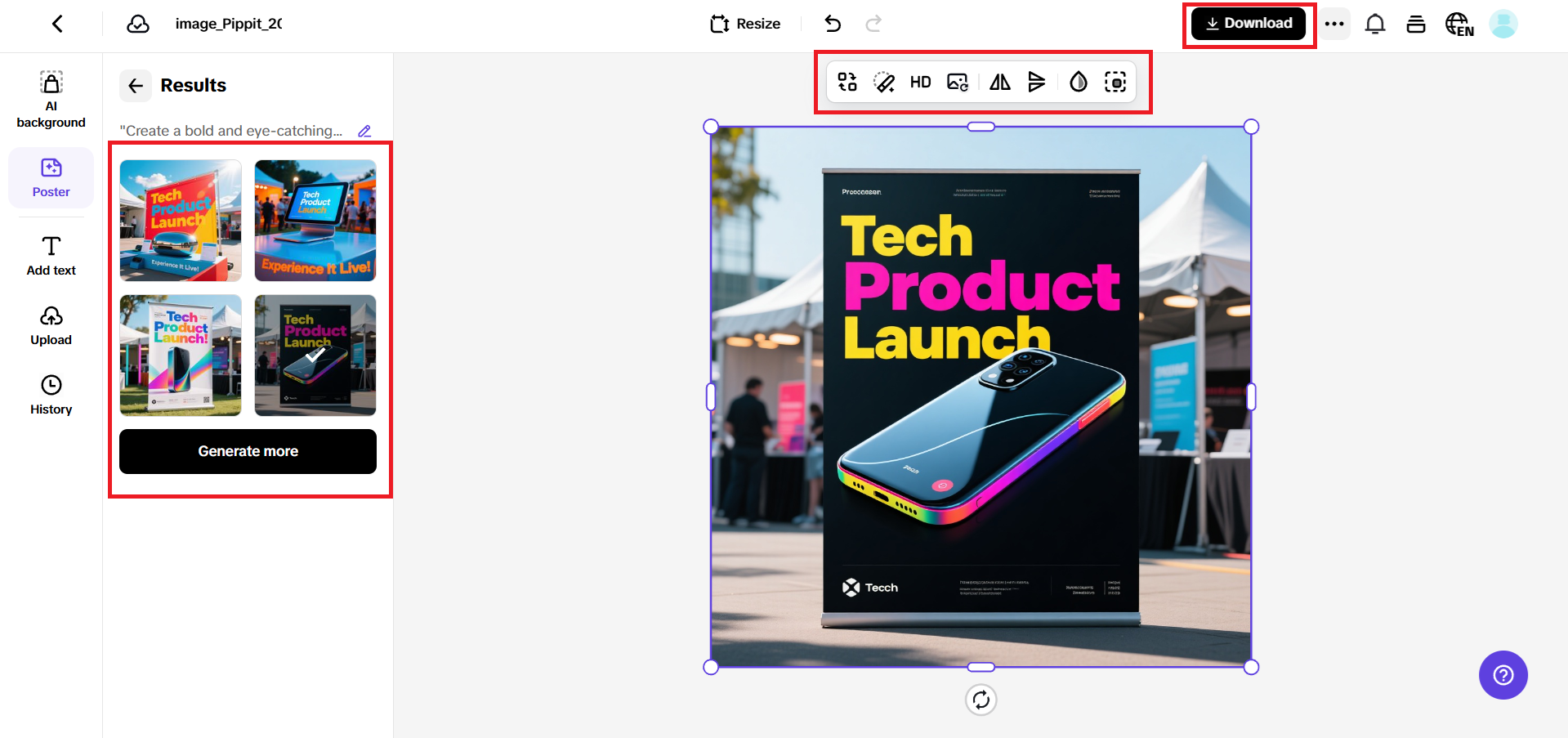1568x738 pixels.
Task: Adjust colors with the droplet icon
Action: pos(1077,82)
